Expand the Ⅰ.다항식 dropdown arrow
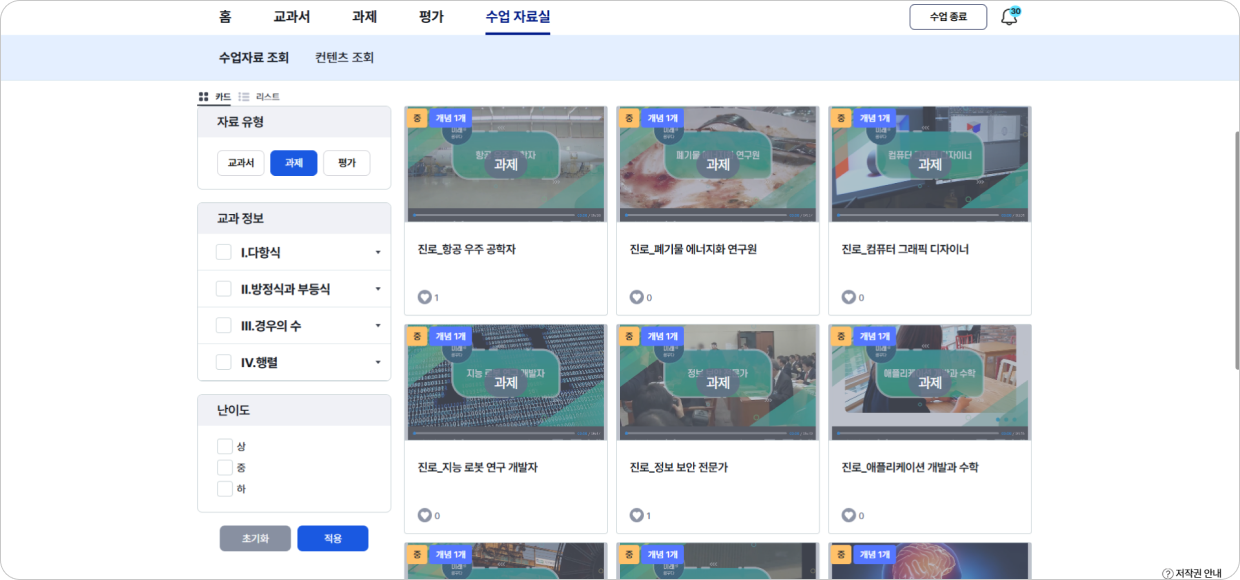This screenshot has width=1240, height=580. pyautogui.click(x=377, y=253)
